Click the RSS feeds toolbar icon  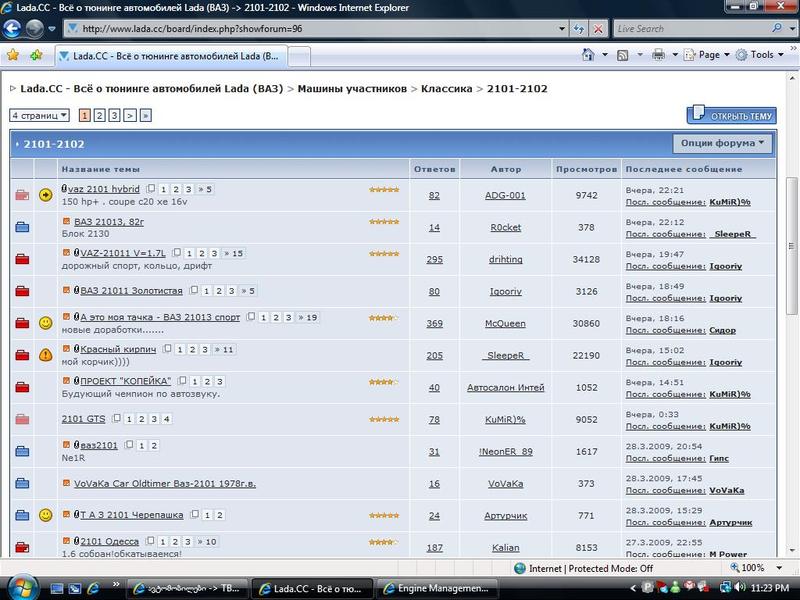622,55
